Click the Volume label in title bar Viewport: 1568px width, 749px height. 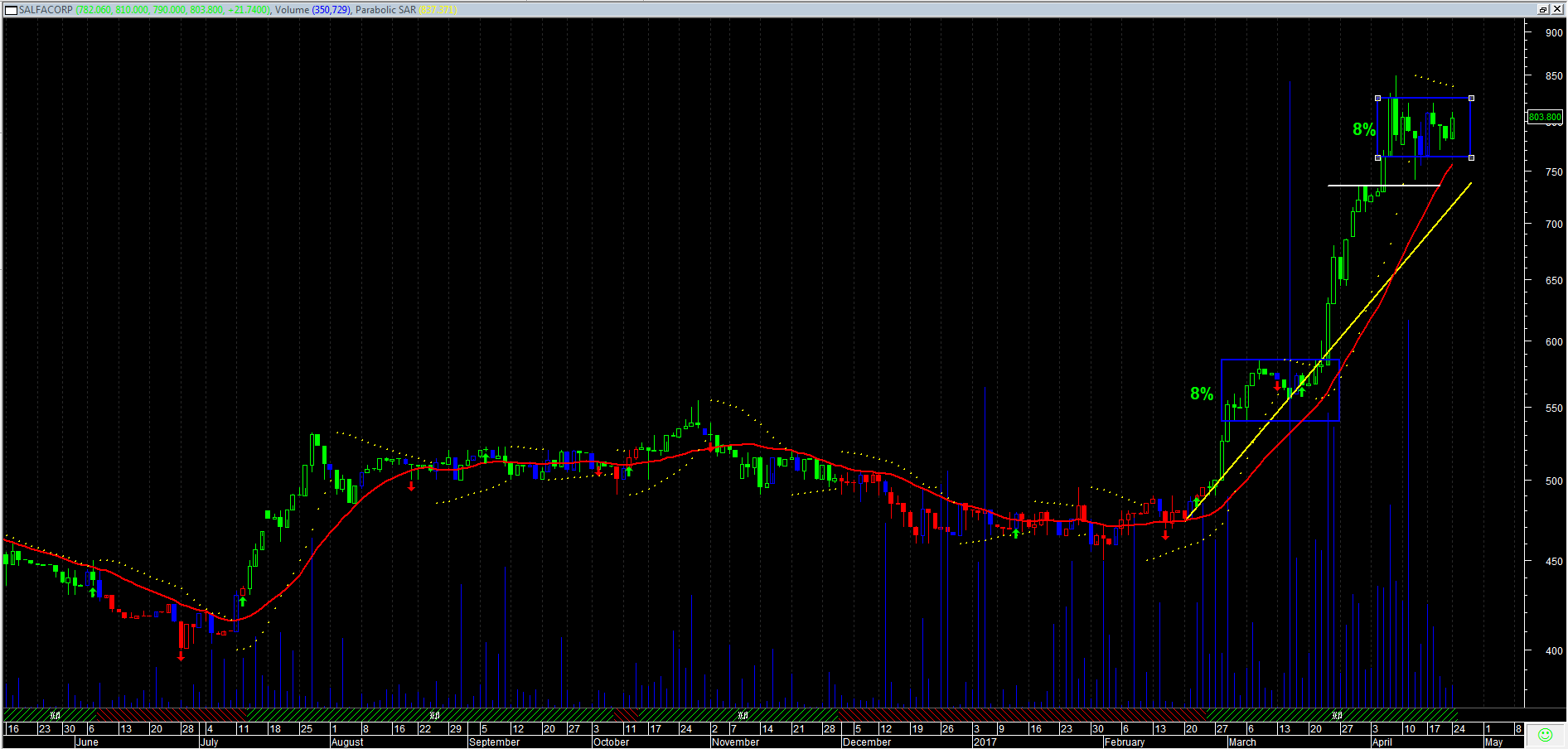tap(292, 10)
